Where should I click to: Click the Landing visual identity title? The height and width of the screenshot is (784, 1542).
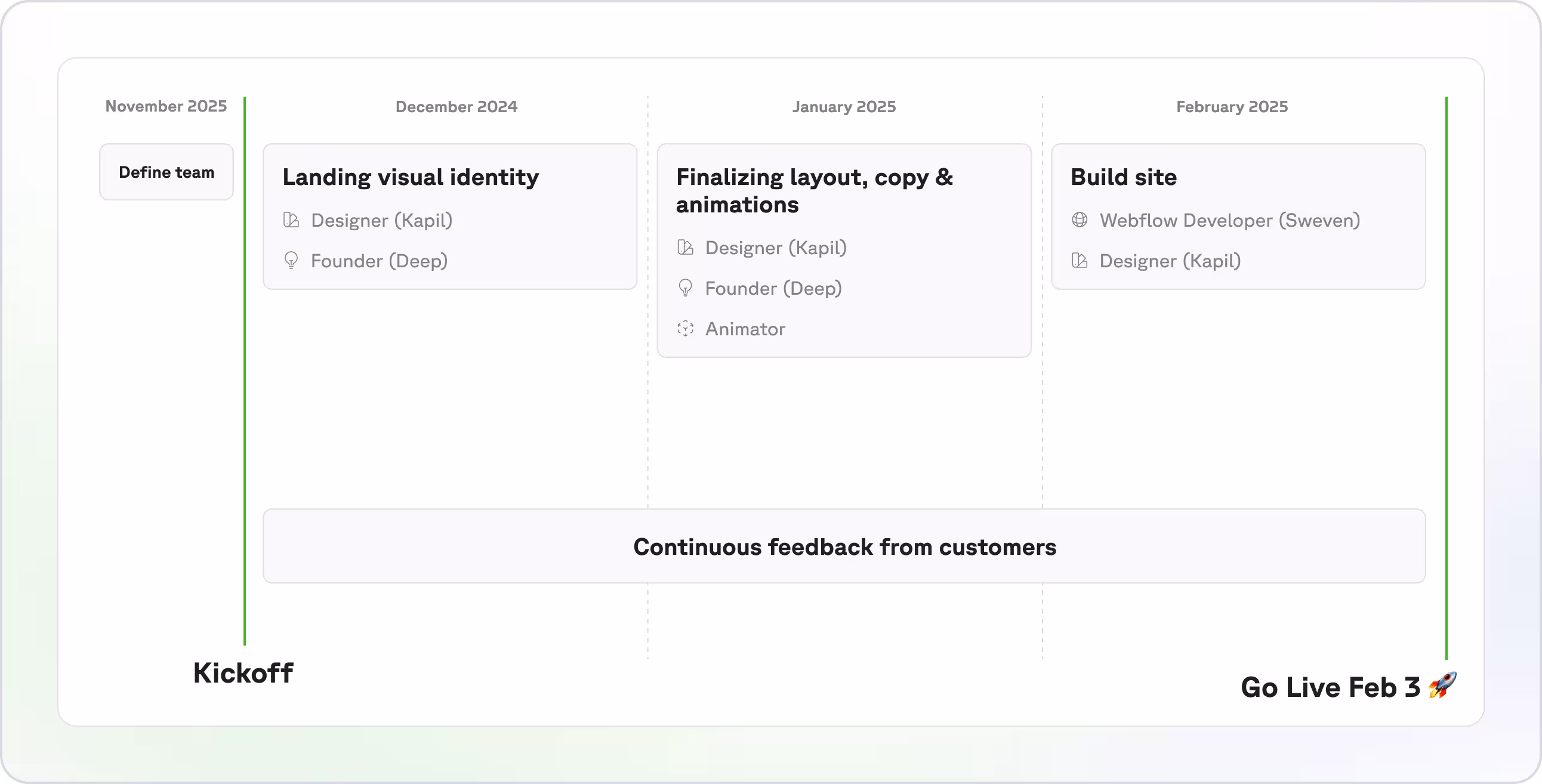pyautogui.click(x=411, y=177)
